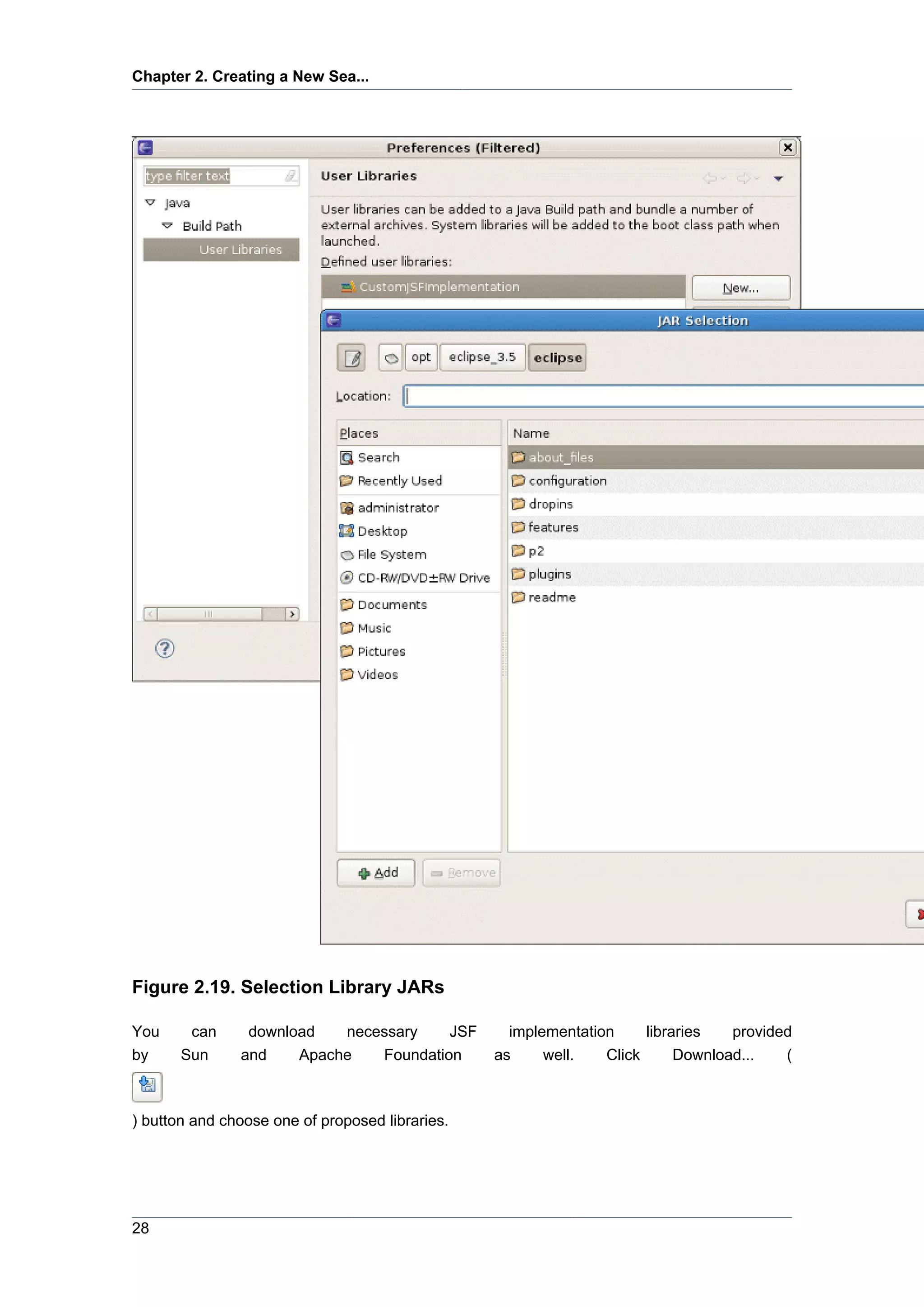
Task: Click Add bookmark button
Action: (x=376, y=873)
